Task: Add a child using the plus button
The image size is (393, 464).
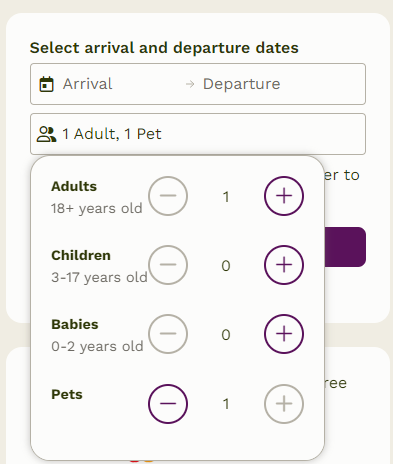Action: click(x=284, y=265)
